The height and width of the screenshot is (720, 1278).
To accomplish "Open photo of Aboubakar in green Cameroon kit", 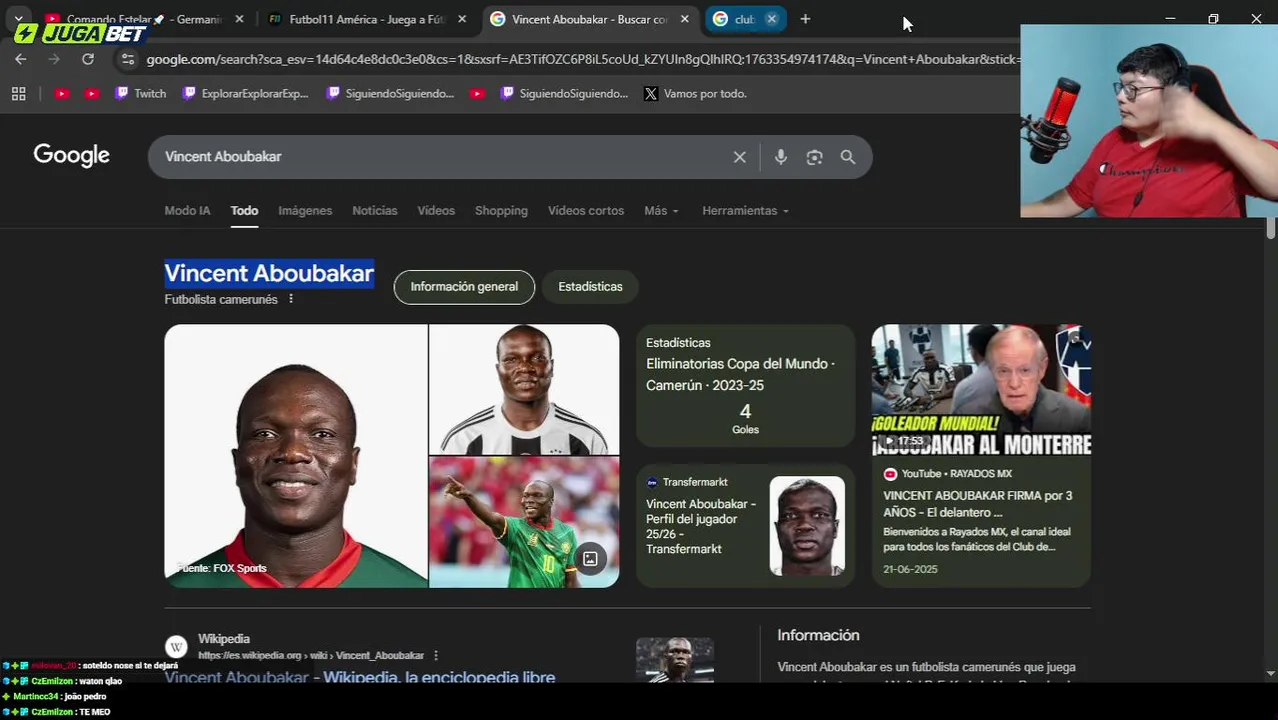I will pos(524,523).
